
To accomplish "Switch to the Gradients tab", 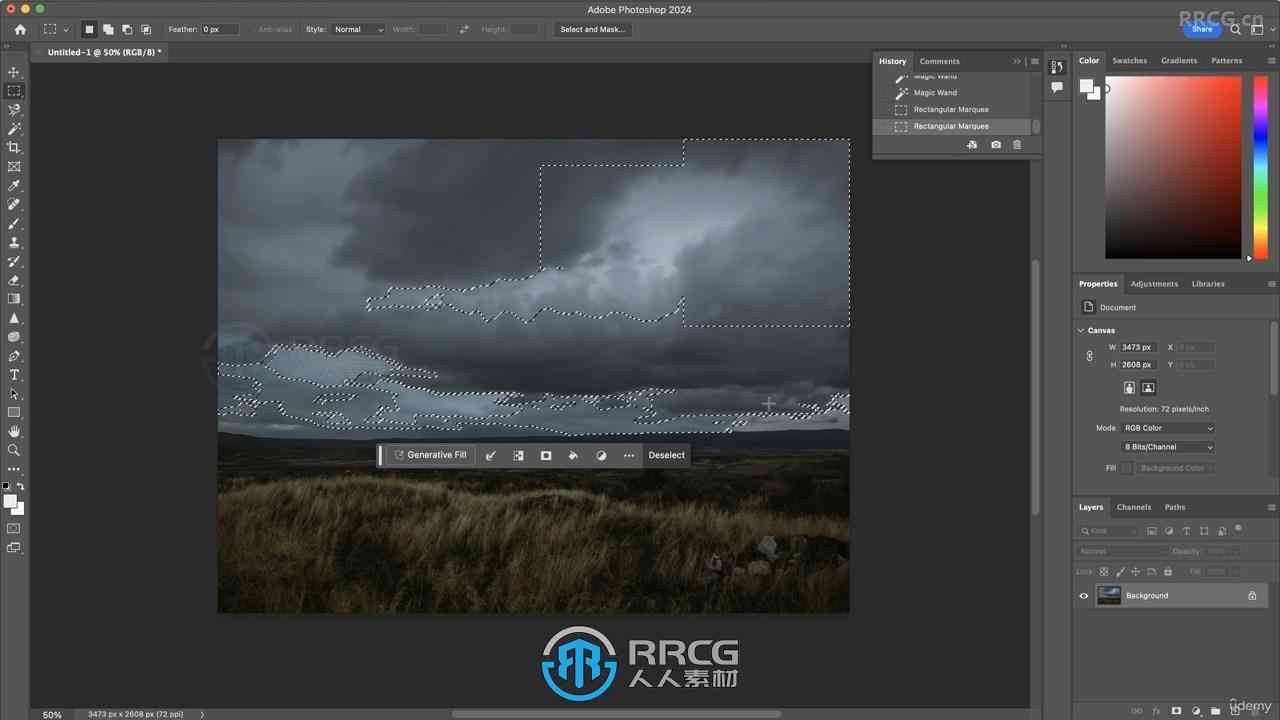I will pos(1179,61).
